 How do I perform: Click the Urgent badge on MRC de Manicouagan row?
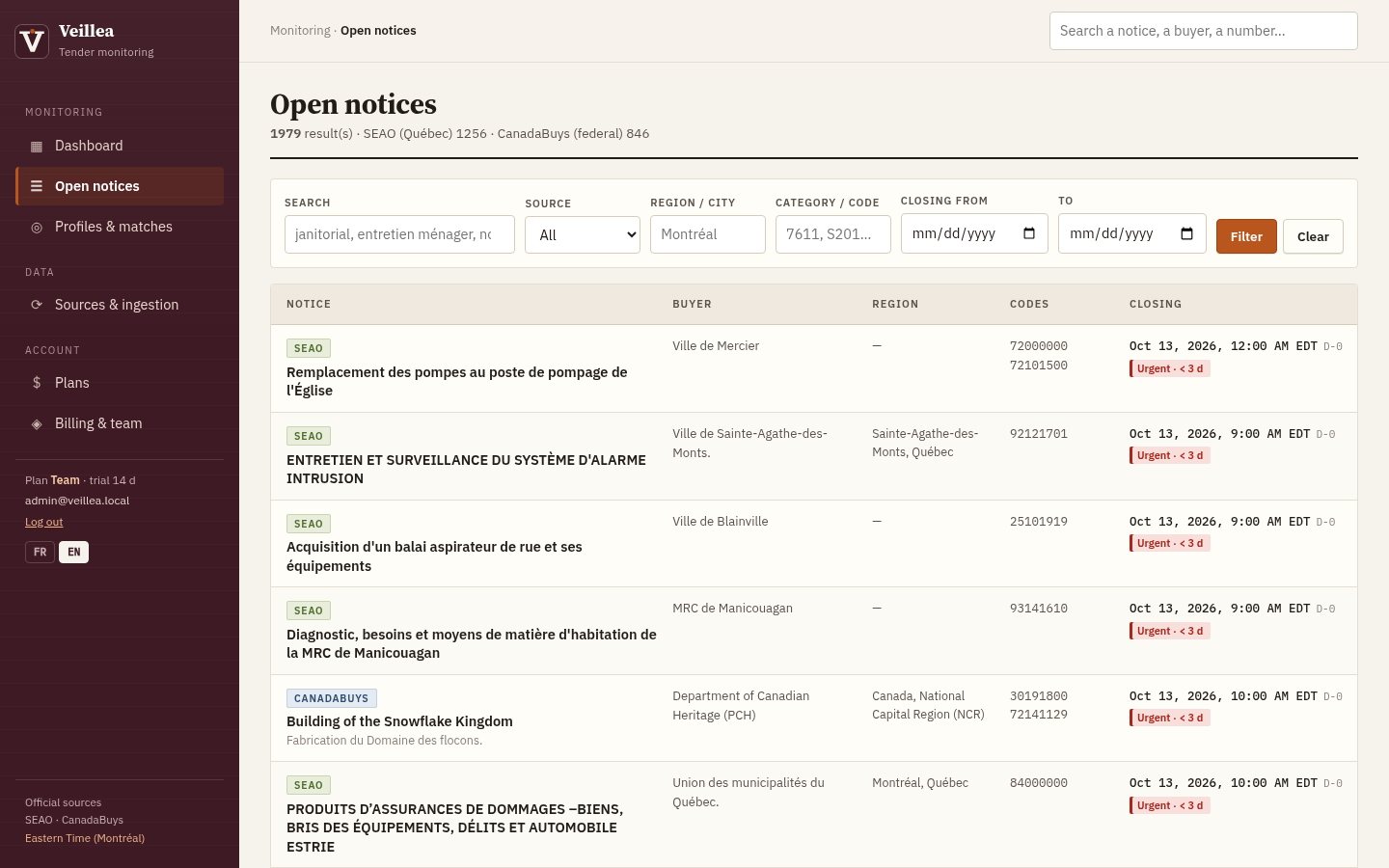[x=1170, y=631]
